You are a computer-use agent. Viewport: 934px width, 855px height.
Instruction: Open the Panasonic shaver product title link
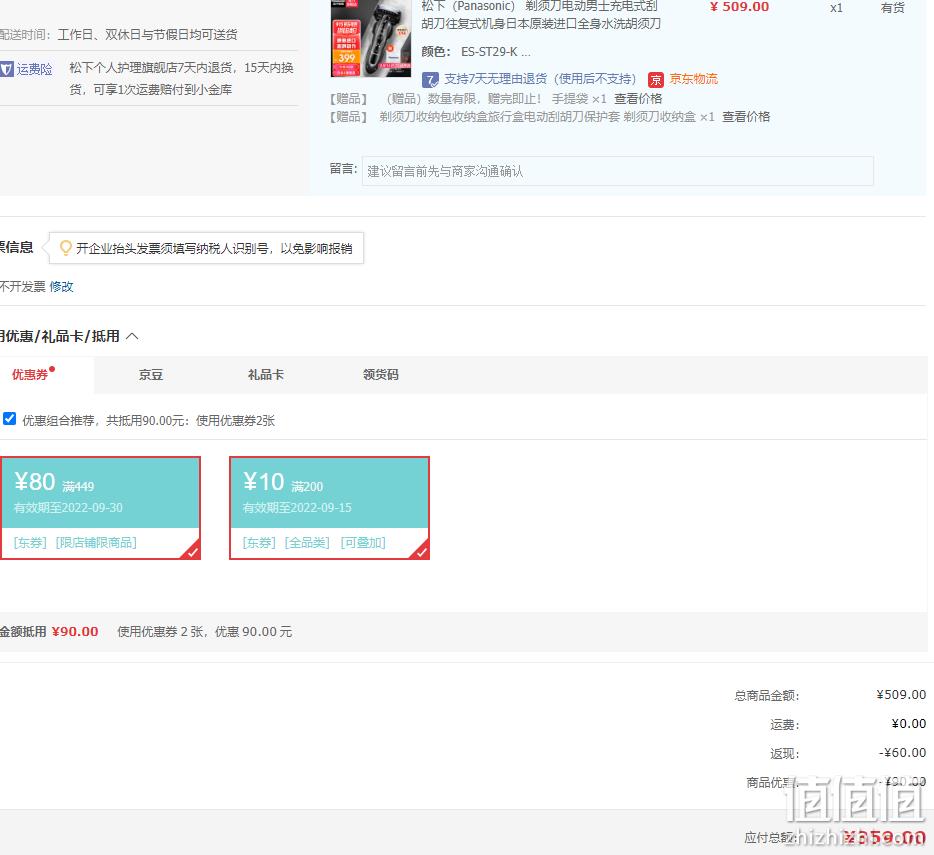pyautogui.click(x=541, y=15)
